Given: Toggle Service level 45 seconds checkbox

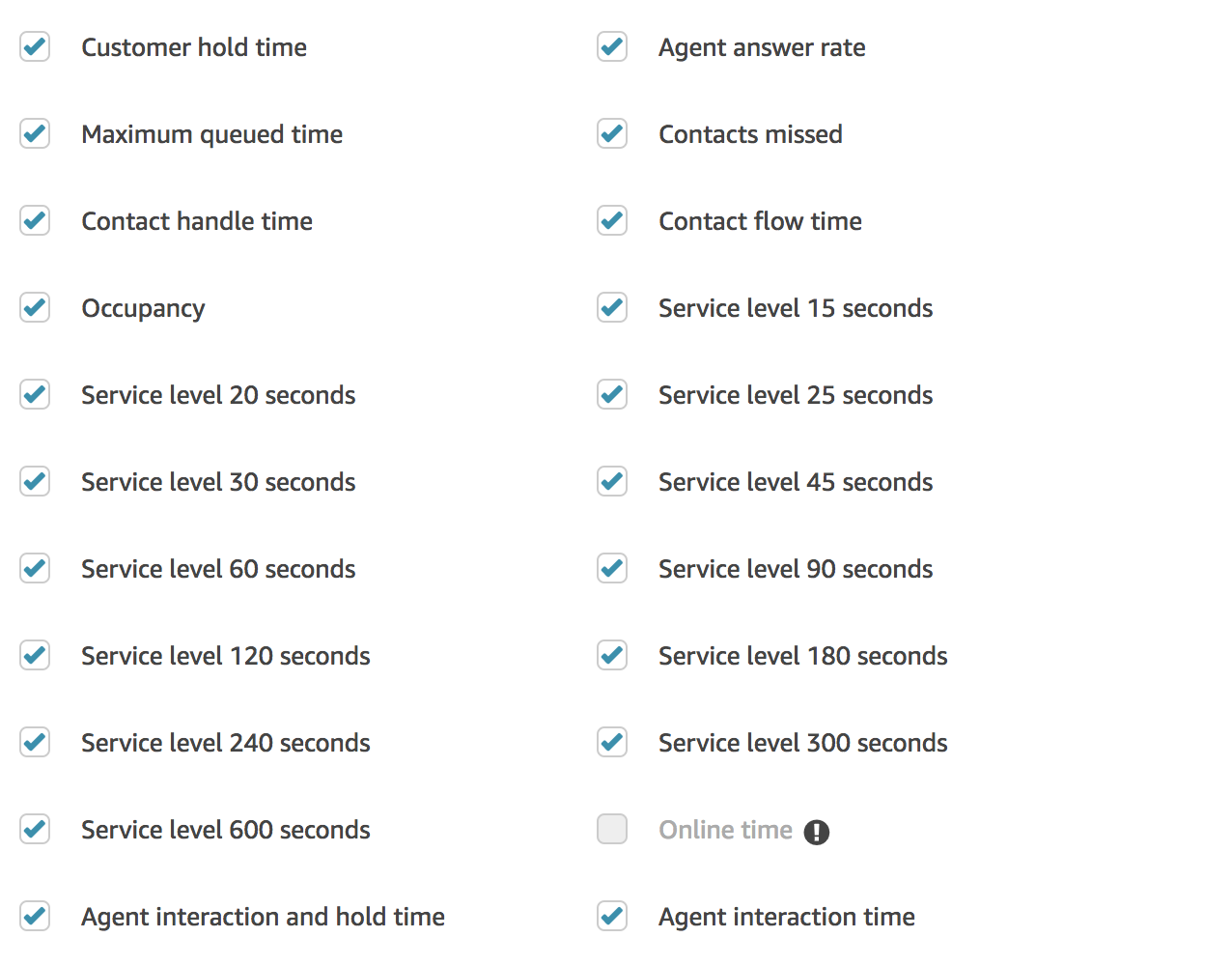Looking at the screenshot, I should [x=612, y=481].
